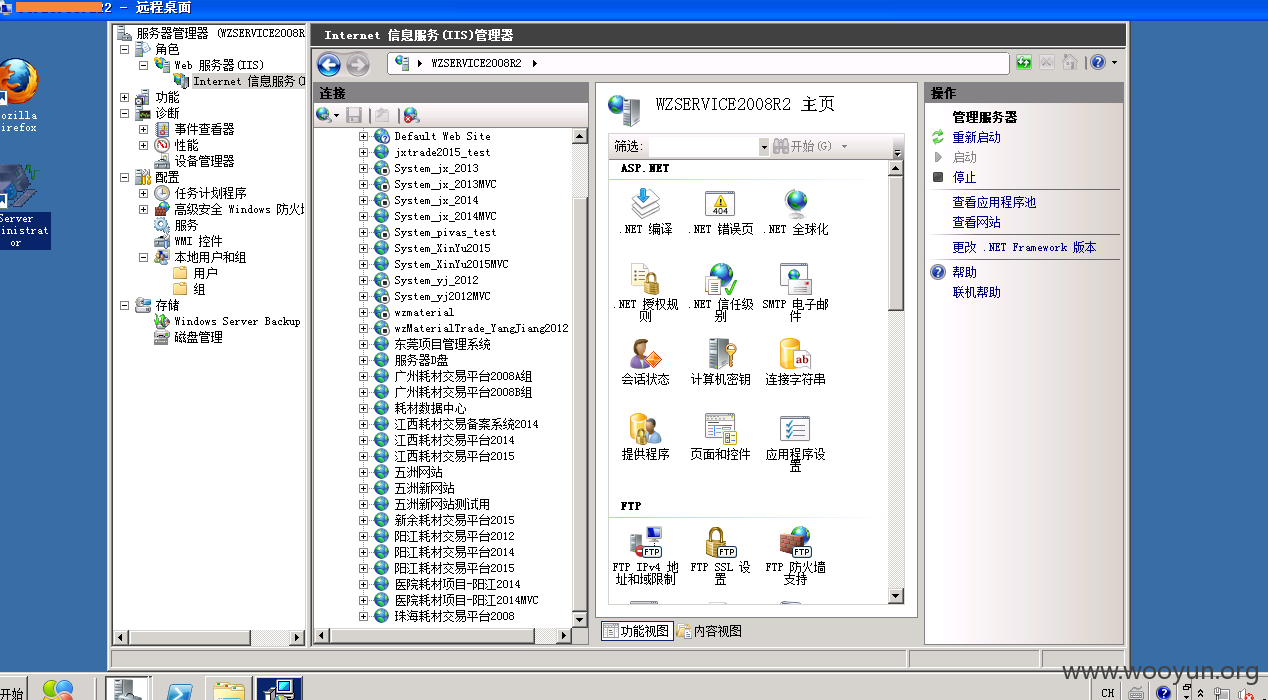This screenshot has width=1268, height=700.
Task: Click 查看网站 link
Action: pos(976,222)
